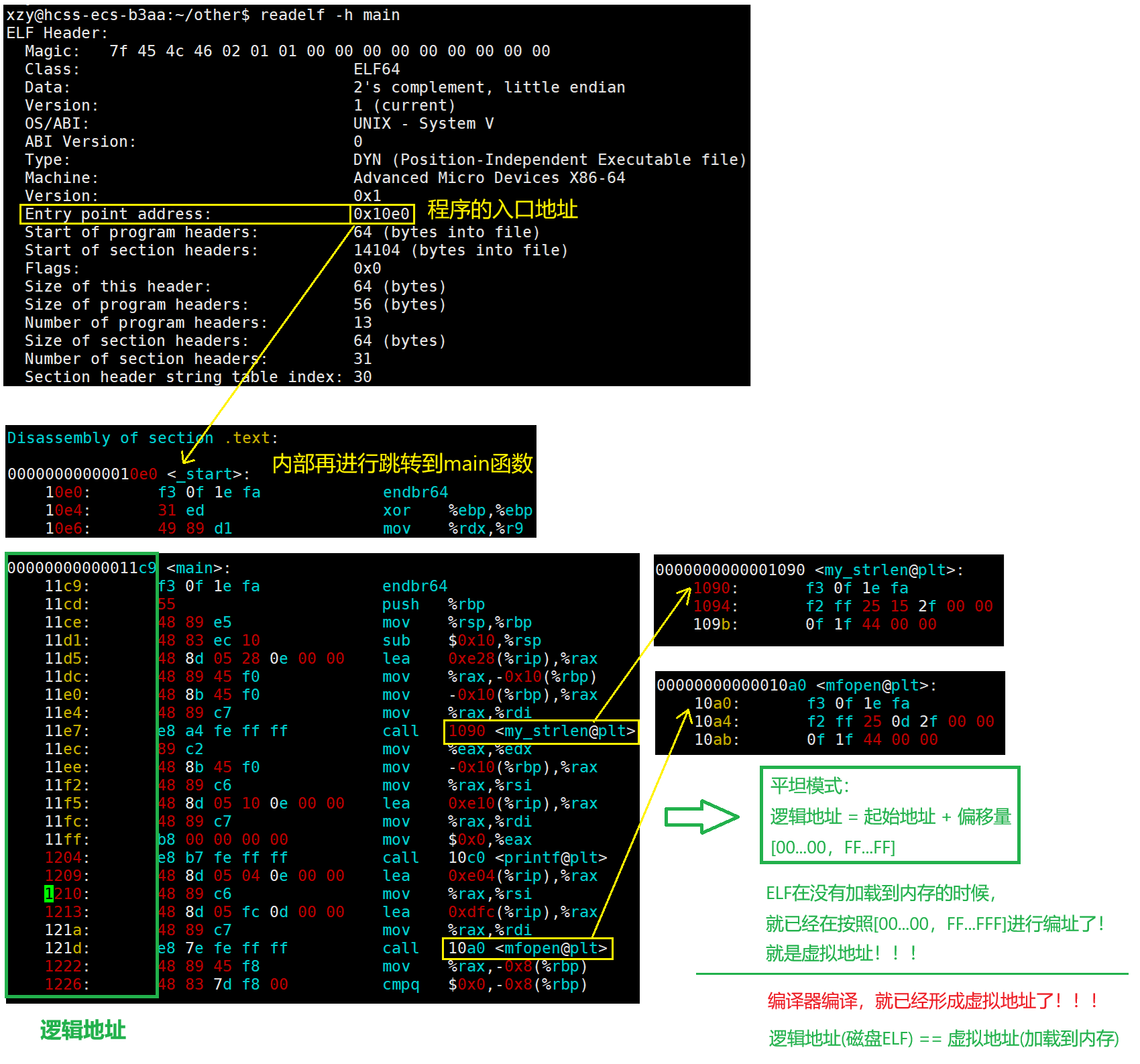The image size is (1140, 1064).
Task: Select the 'mov $0x0,%eax' instruction
Action: tap(457, 839)
